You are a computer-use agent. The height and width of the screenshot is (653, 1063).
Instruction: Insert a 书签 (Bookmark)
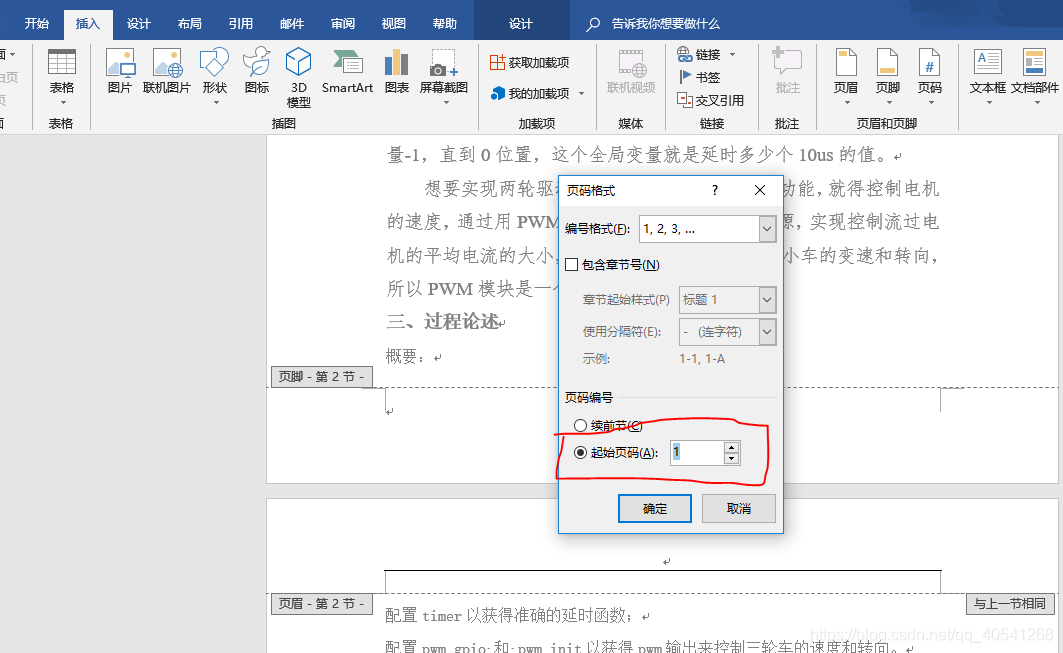tap(700, 77)
